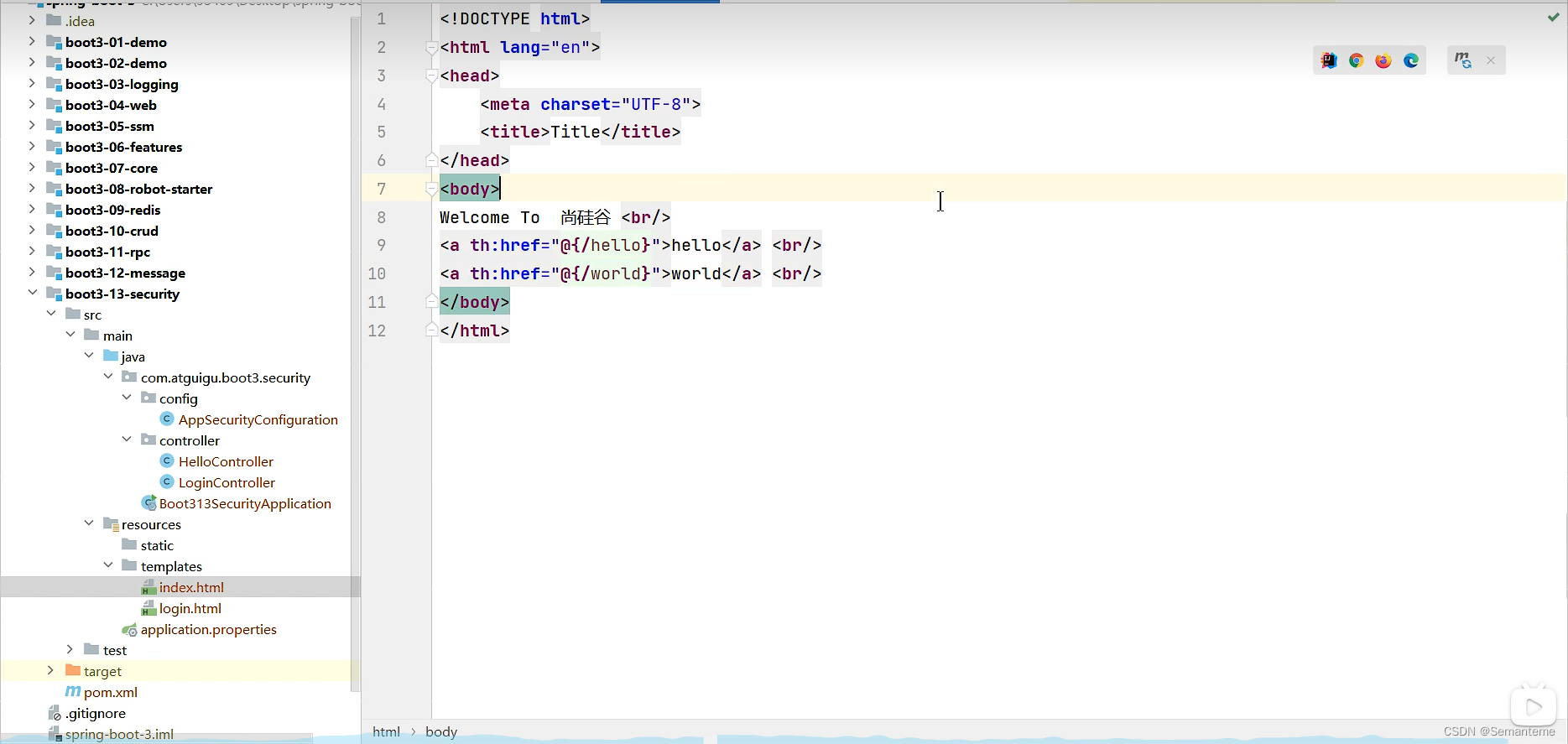The height and width of the screenshot is (744, 1568).
Task: Click the body breadcrumb at bottom
Action: (x=441, y=731)
